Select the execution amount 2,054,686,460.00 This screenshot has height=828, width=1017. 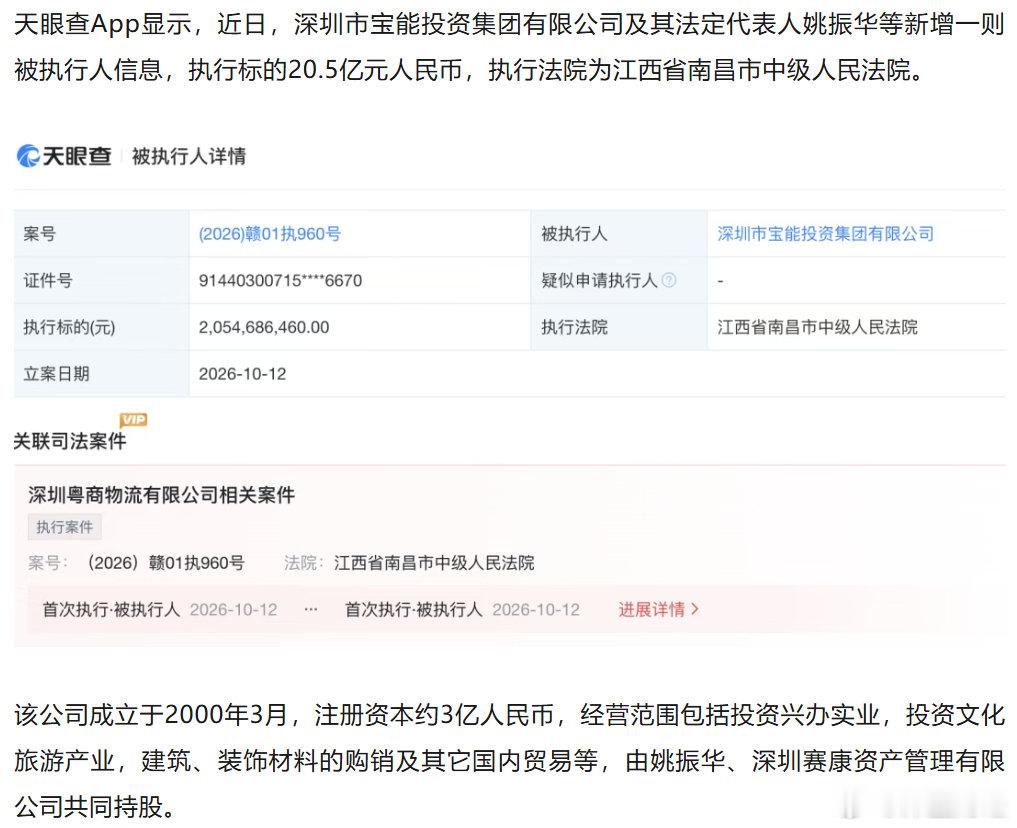coord(264,327)
